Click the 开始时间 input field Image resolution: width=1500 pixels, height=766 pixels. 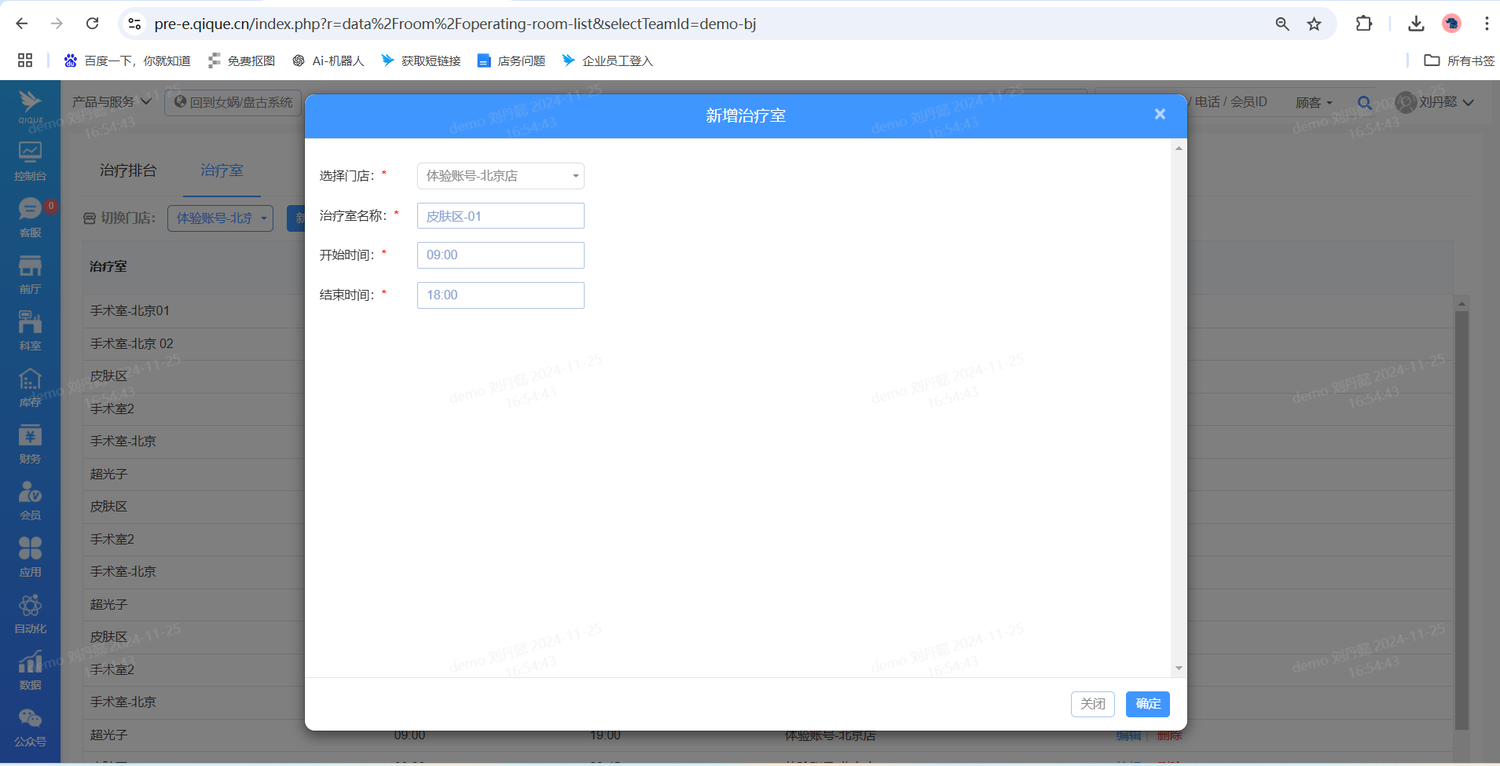tap(500, 255)
